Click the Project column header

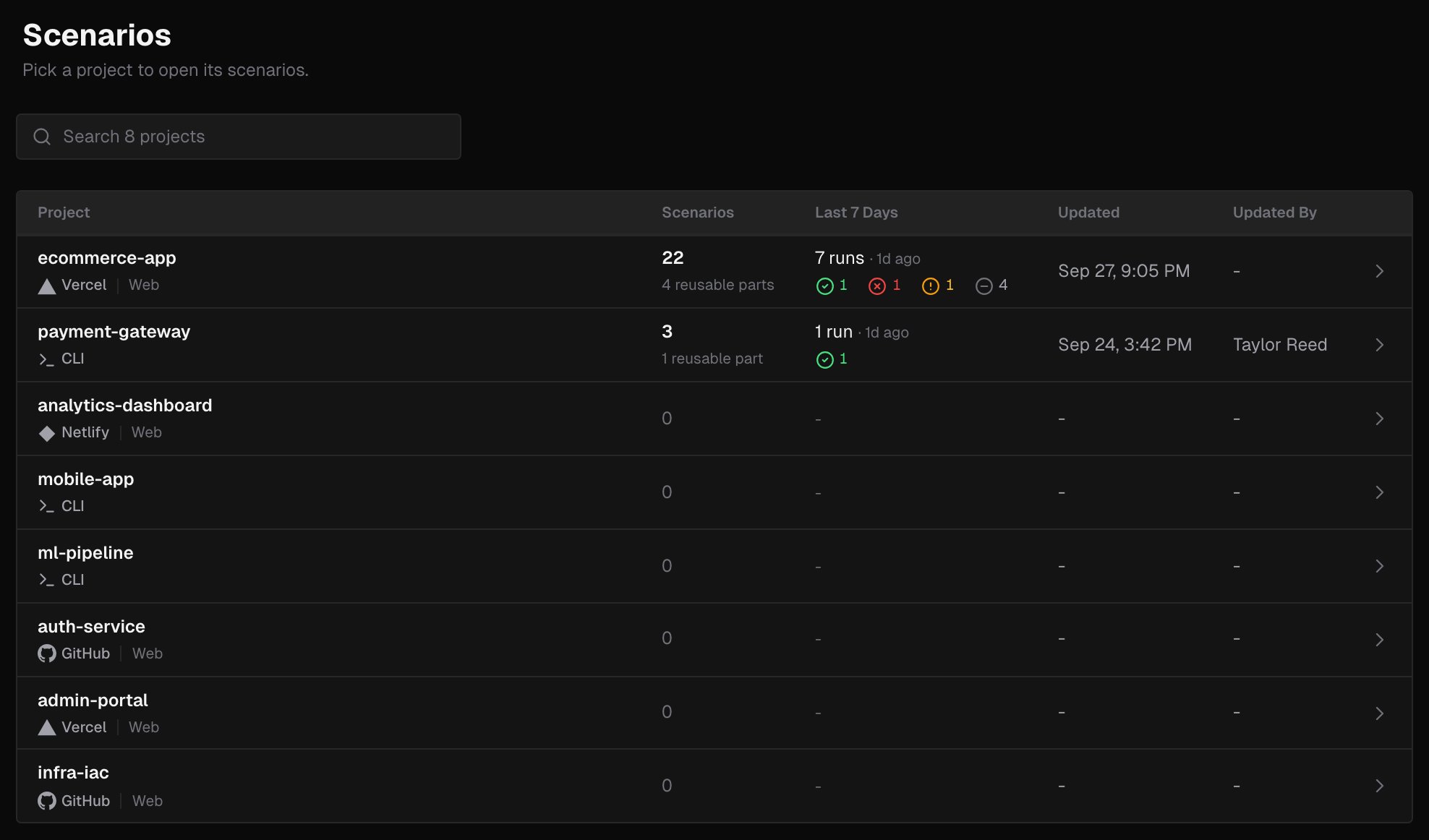(x=64, y=213)
